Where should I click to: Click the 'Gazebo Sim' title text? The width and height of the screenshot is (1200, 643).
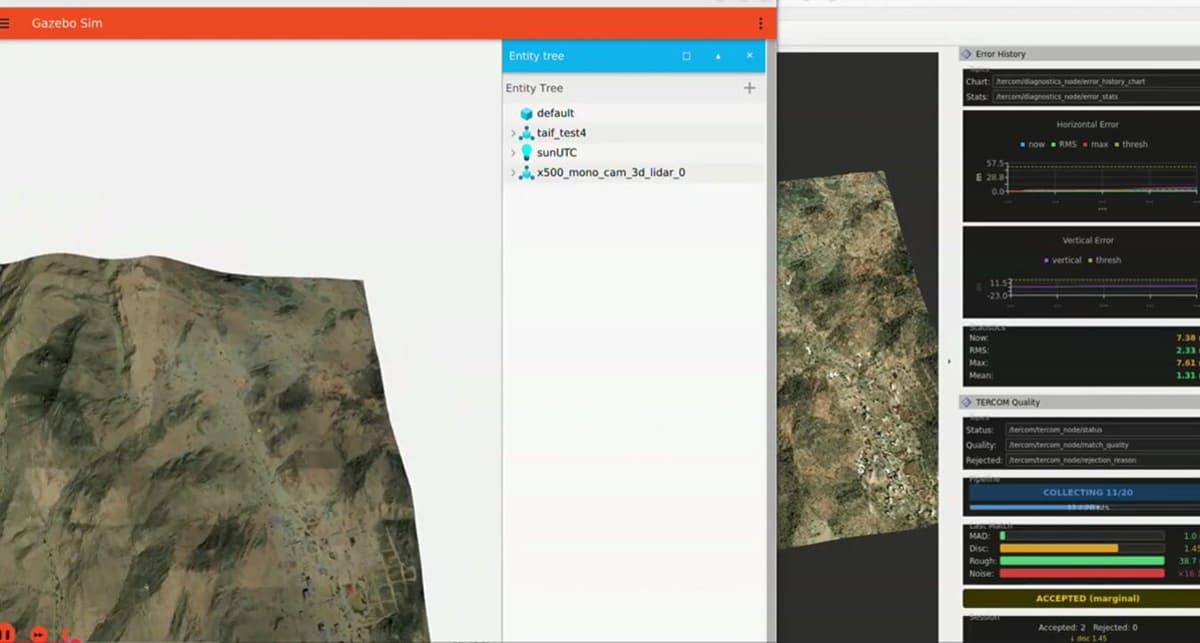[x=67, y=23]
